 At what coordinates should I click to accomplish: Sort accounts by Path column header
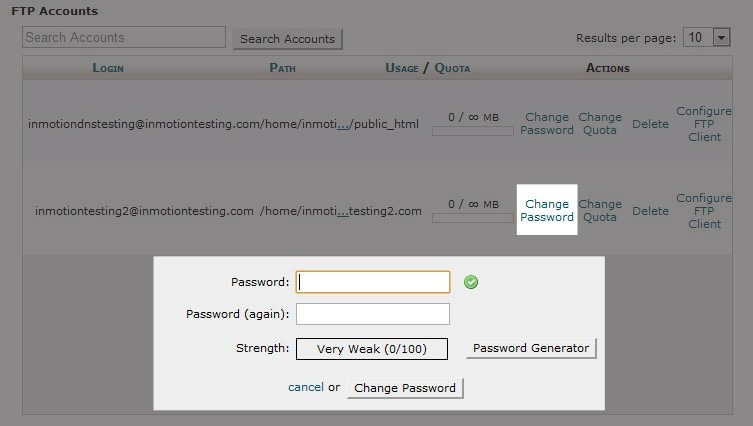point(283,68)
